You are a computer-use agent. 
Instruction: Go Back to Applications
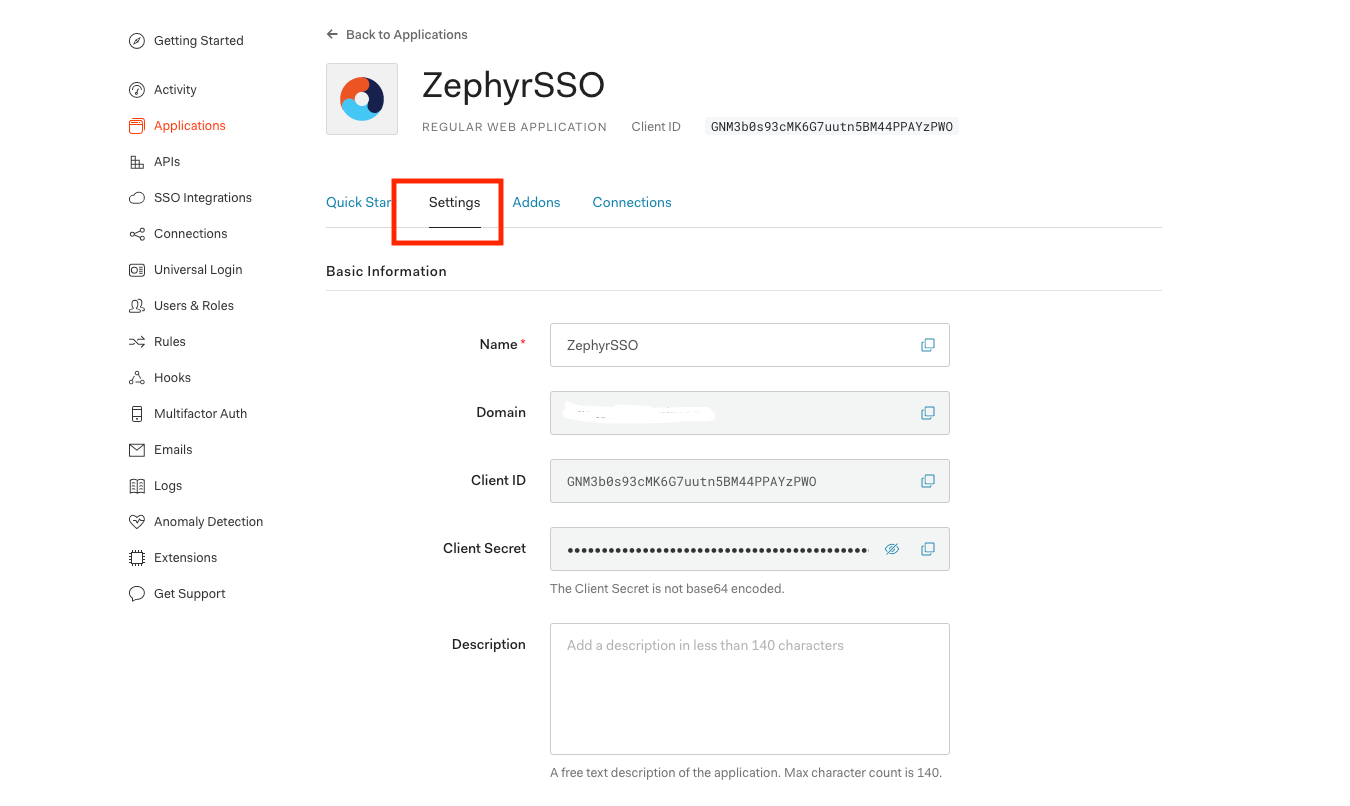(396, 34)
